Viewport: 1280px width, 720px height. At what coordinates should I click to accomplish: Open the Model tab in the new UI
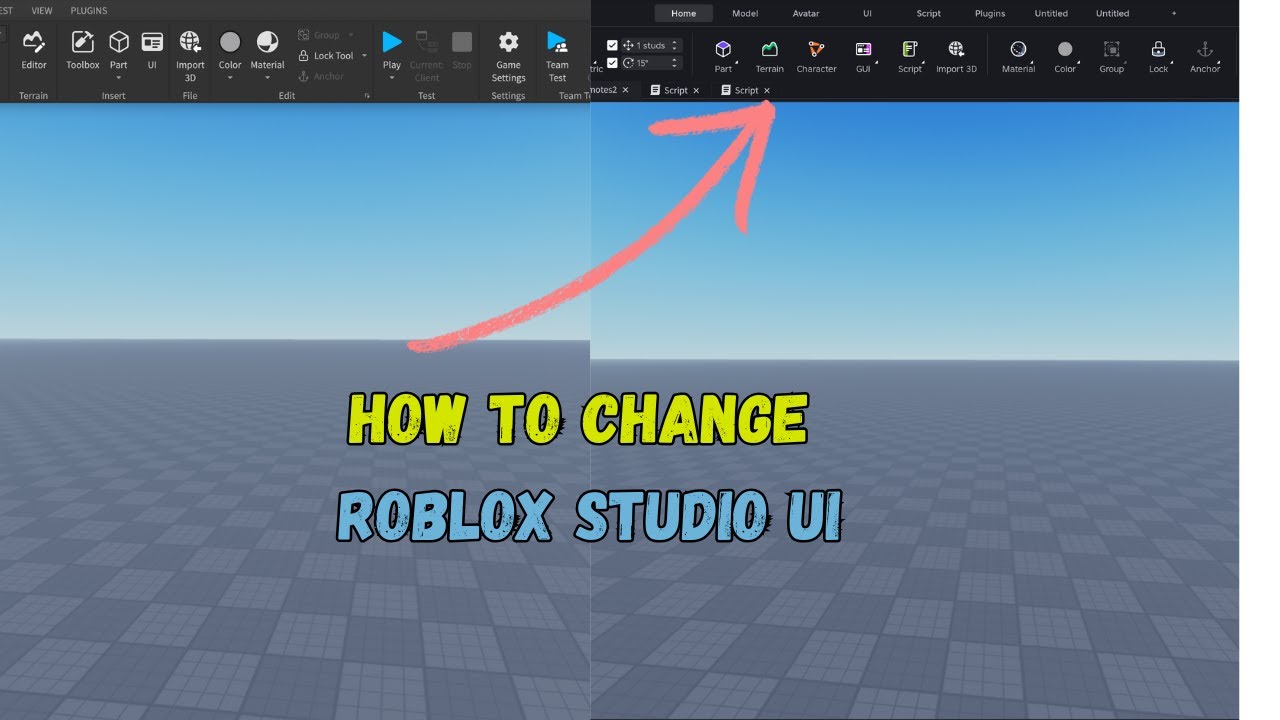tap(745, 13)
